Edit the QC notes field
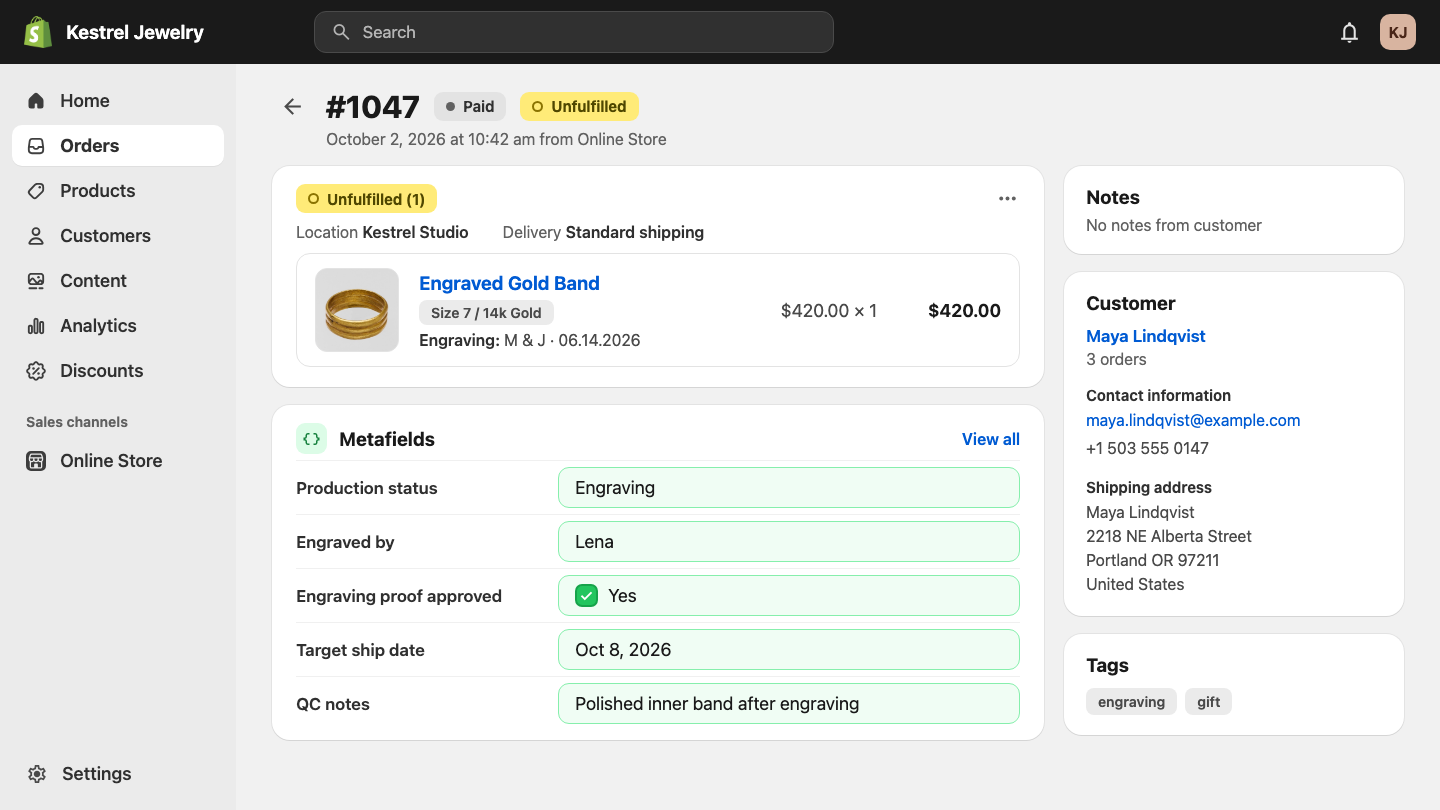The width and height of the screenshot is (1440, 810). [x=789, y=704]
